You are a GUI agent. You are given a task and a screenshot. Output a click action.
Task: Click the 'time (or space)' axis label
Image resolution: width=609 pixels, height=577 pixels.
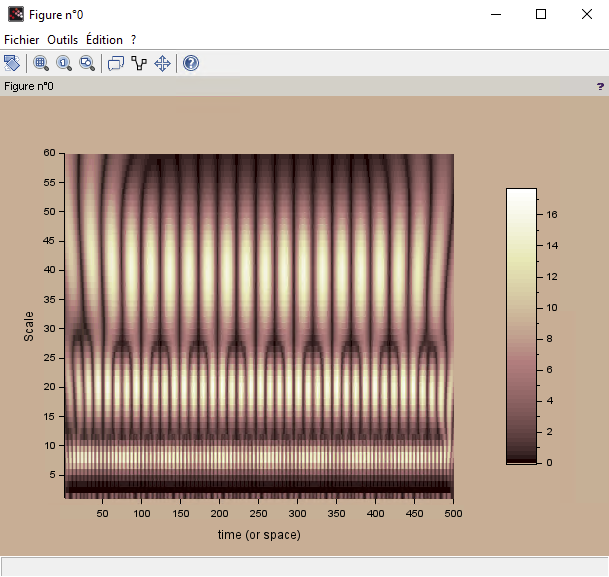[259, 535]
